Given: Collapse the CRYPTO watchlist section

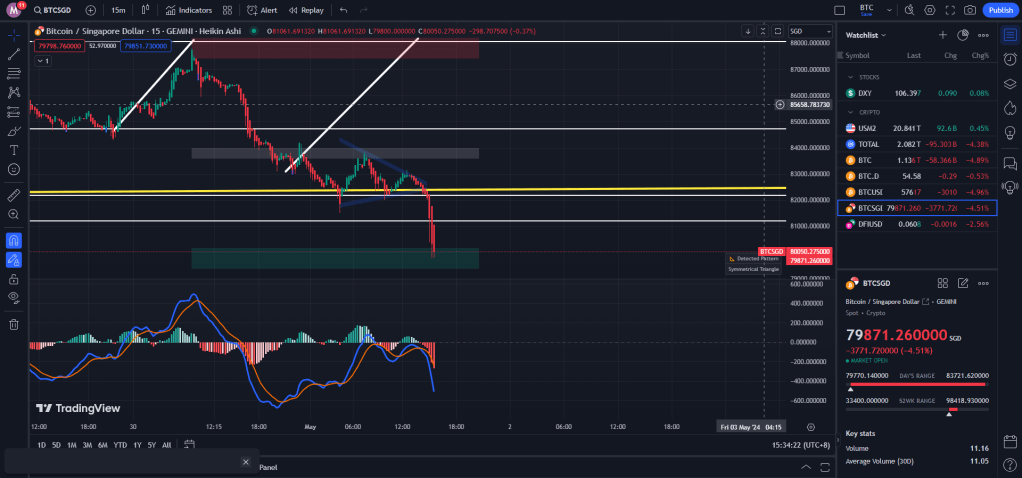Looking at the screenshot, I should pos(850,113).
